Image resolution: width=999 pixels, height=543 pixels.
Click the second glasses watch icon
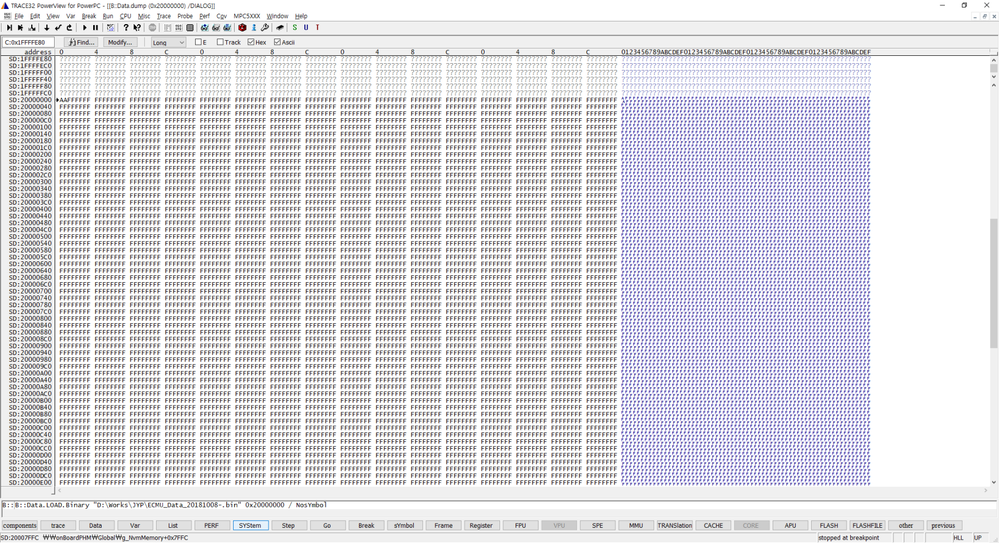(x=216, y=27)
